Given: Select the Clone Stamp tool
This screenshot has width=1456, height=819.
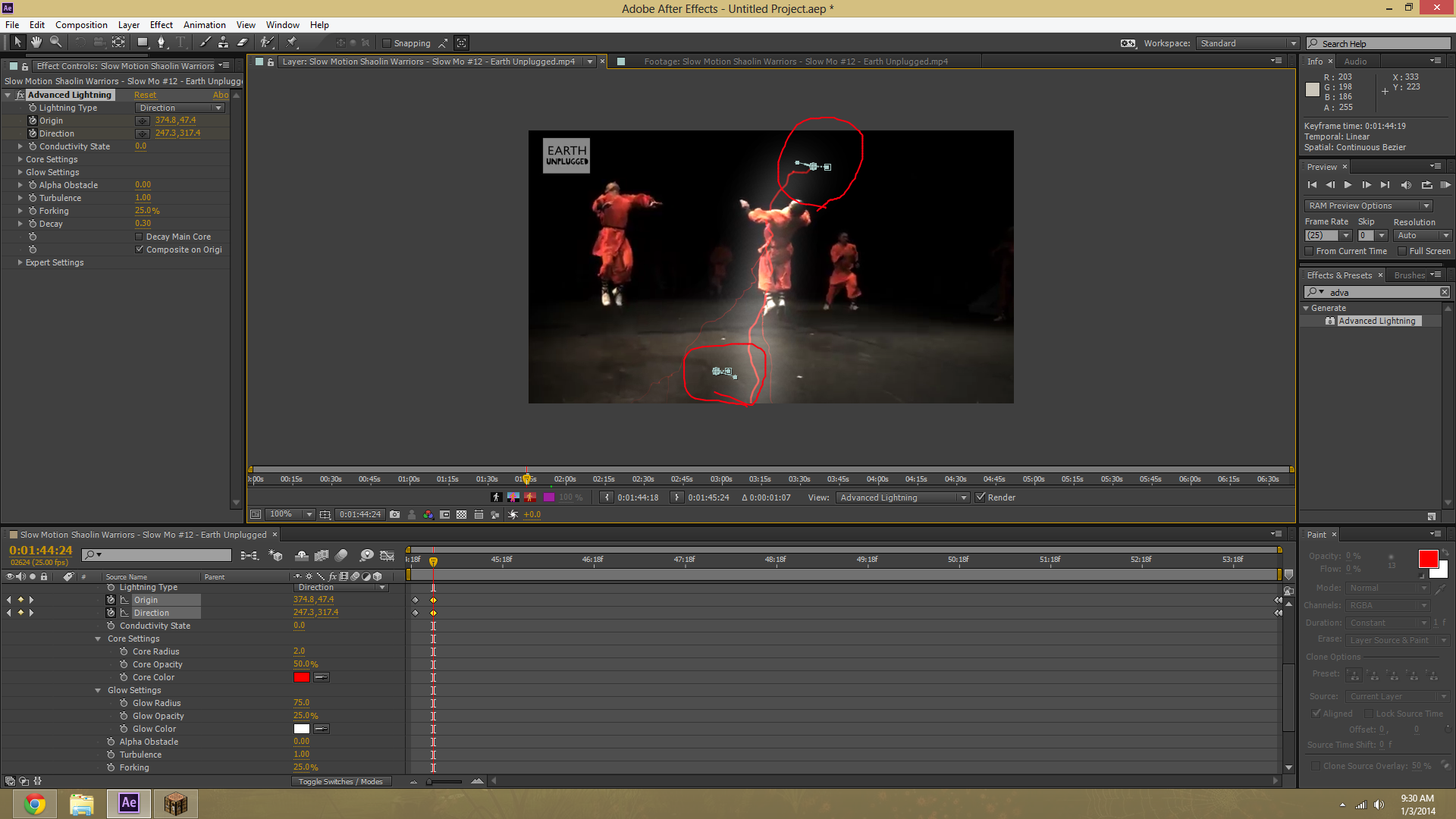Looking at the screenshot, I should (x=223, y=42).
